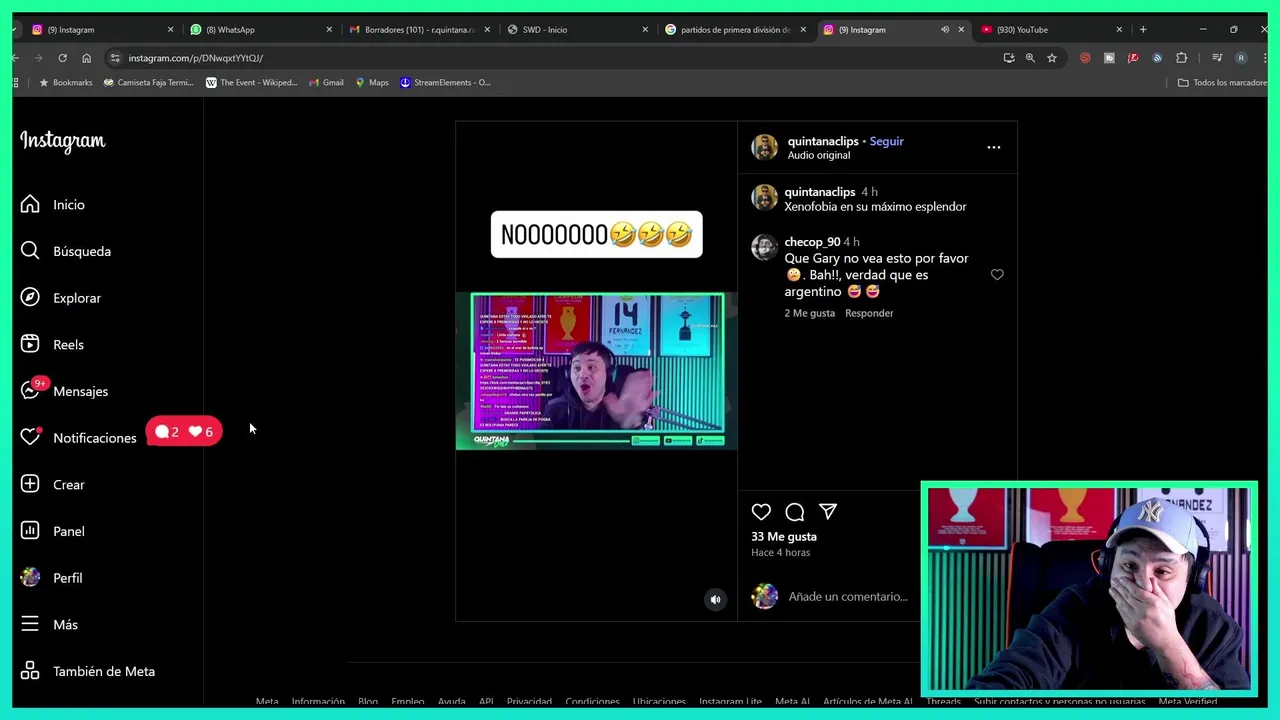
Task: Switch to SWD - Inicio tab
Action: [x=577, y=30]
